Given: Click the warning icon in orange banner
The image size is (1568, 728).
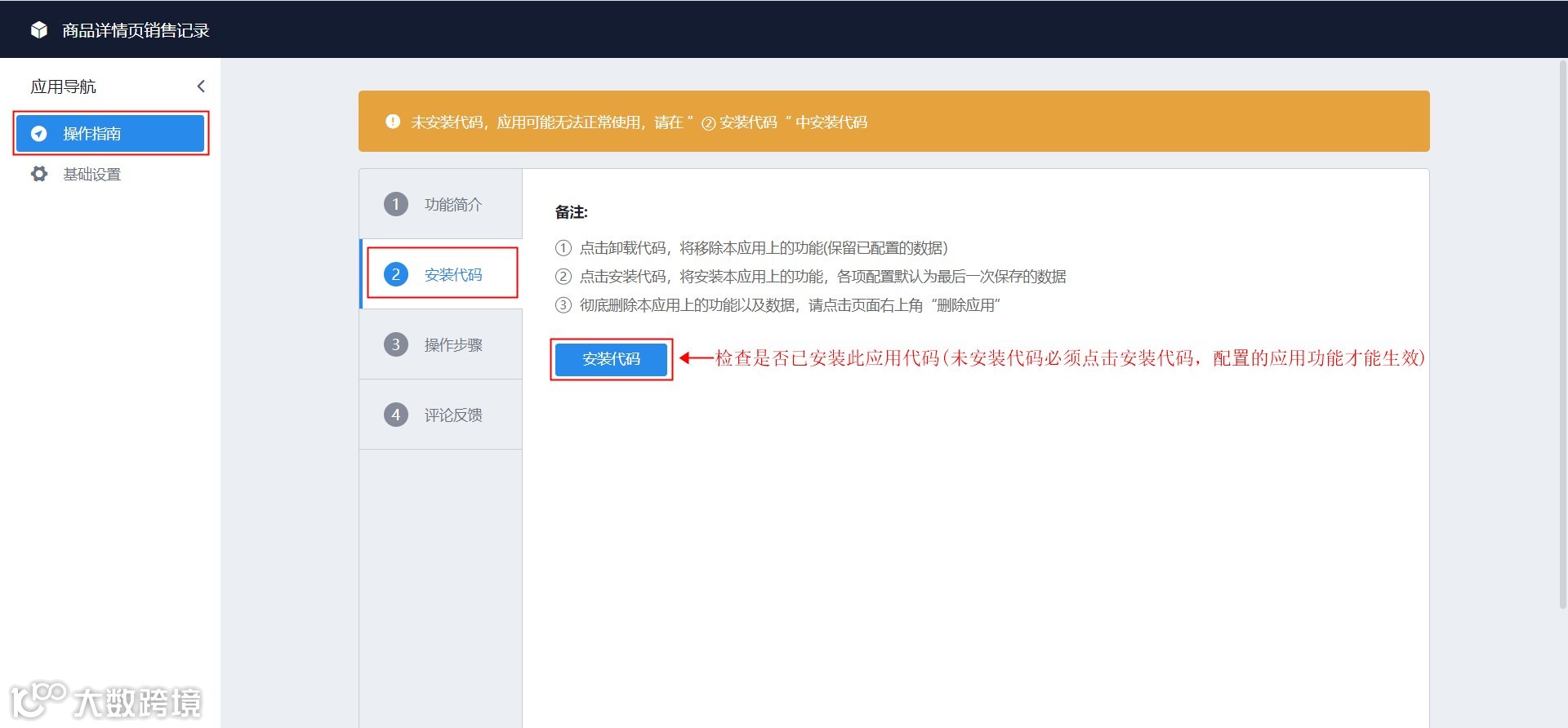Looking at the screenshot, I should coord(393,122).
